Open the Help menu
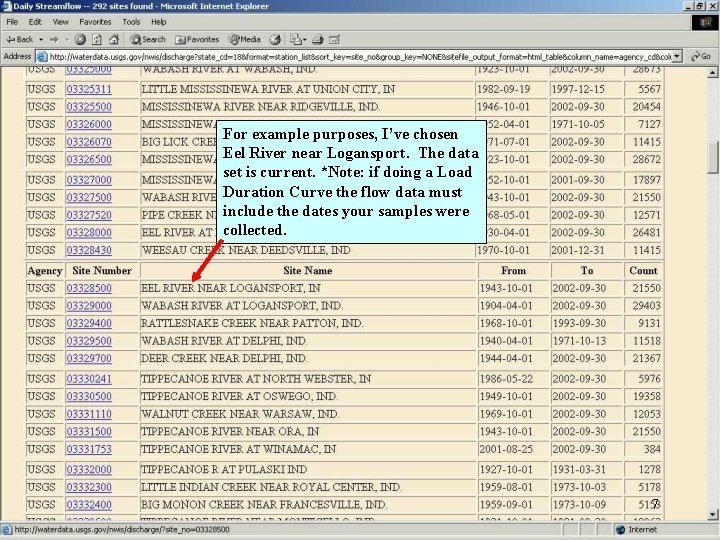Viewport: 720px width, 540px height. coord(158,22)
